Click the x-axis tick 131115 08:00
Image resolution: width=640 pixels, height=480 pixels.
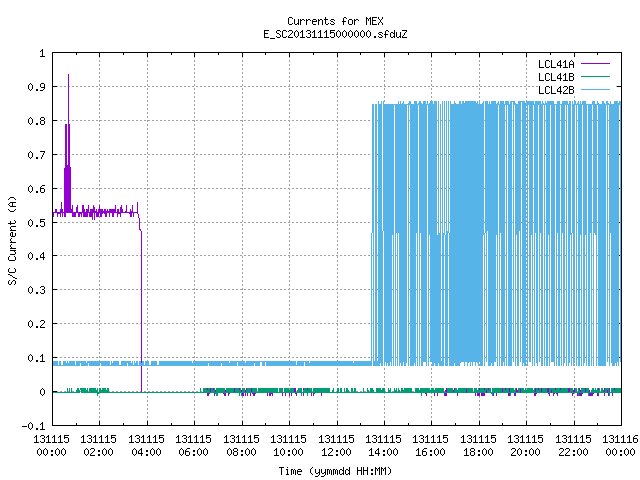[x=241, y=445]
